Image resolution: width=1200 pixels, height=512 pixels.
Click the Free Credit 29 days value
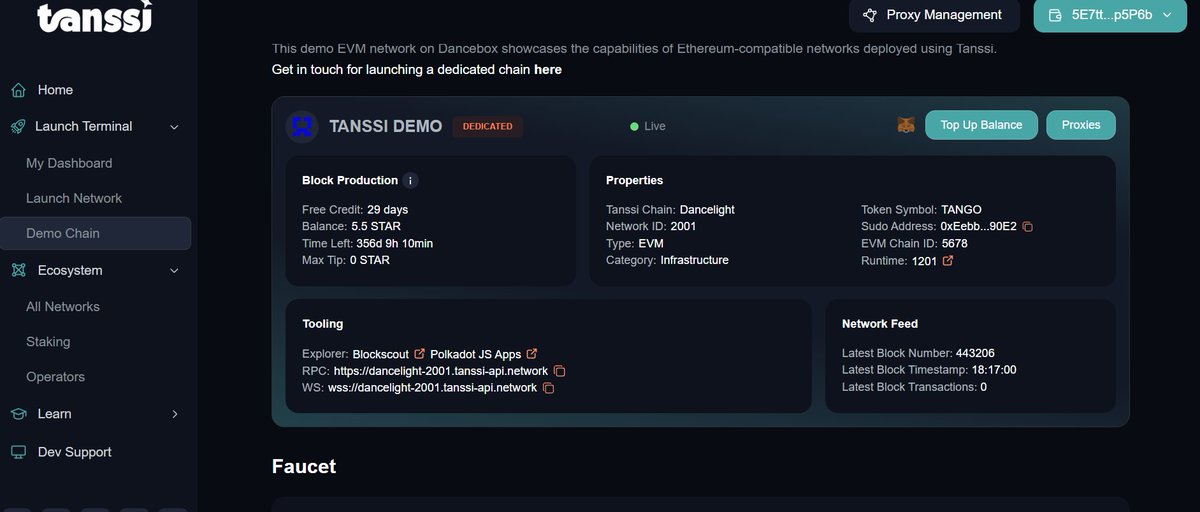click(388, 210)
